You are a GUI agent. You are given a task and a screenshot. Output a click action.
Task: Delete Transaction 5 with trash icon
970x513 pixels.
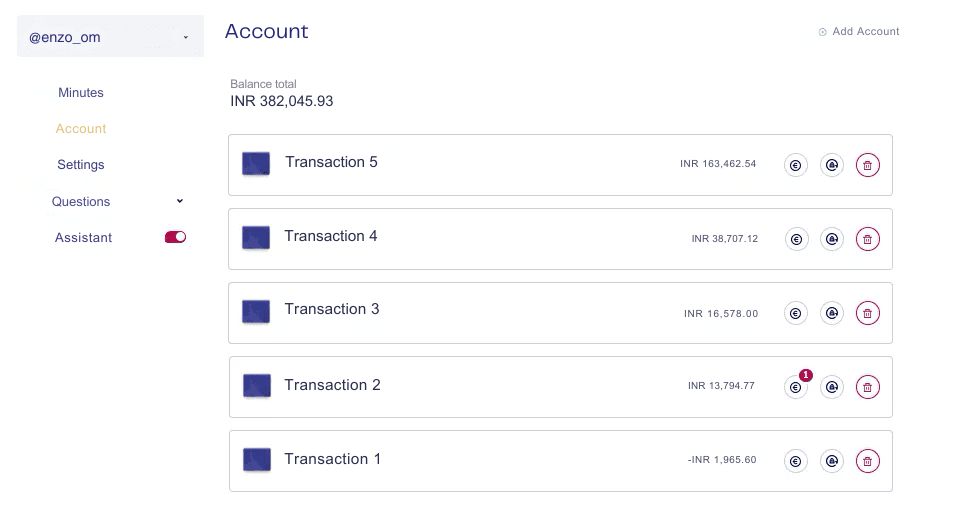(x=867, y=165)
